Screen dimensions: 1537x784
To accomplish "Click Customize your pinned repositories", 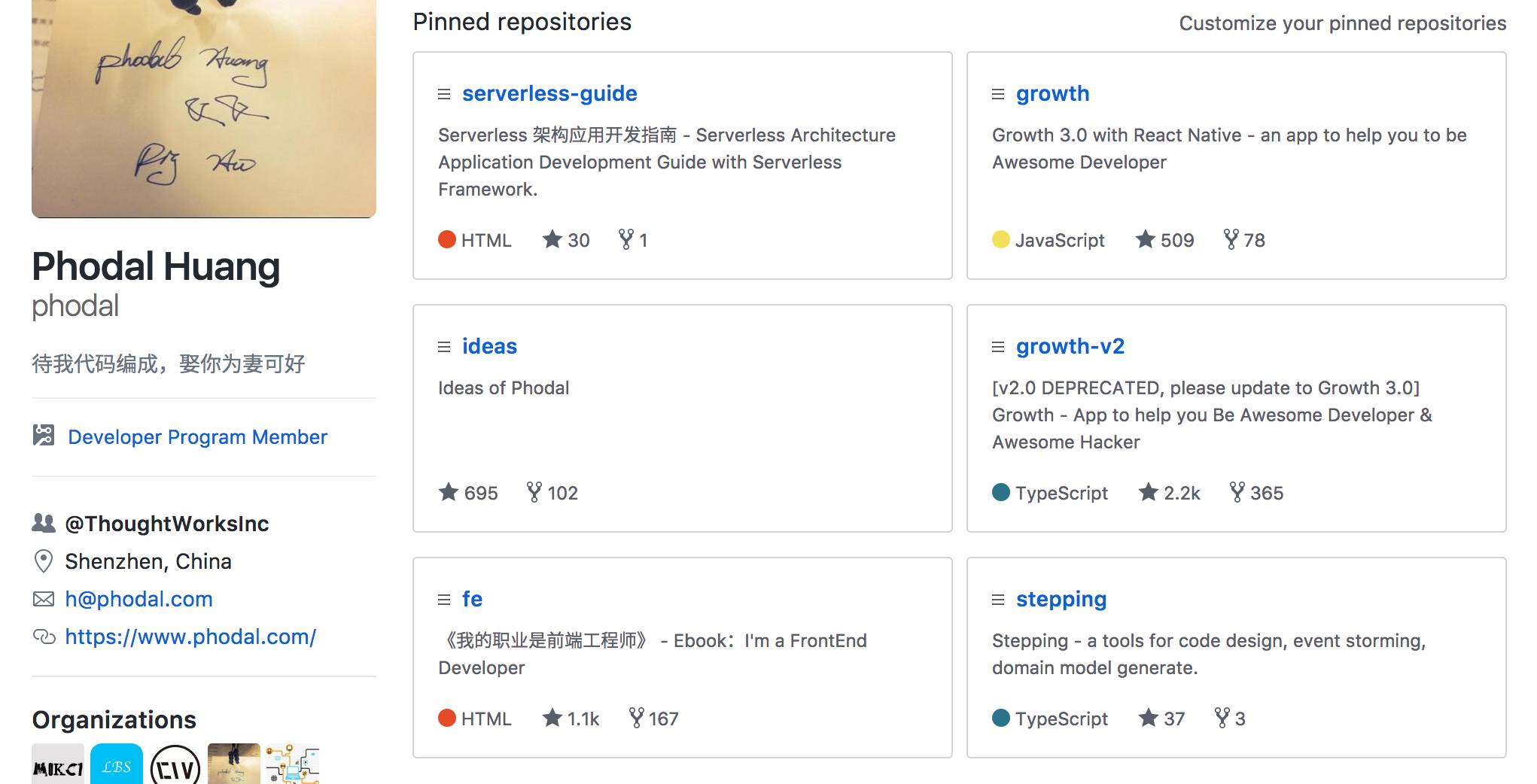I will pyautogui.click(x=1342, y=23).
